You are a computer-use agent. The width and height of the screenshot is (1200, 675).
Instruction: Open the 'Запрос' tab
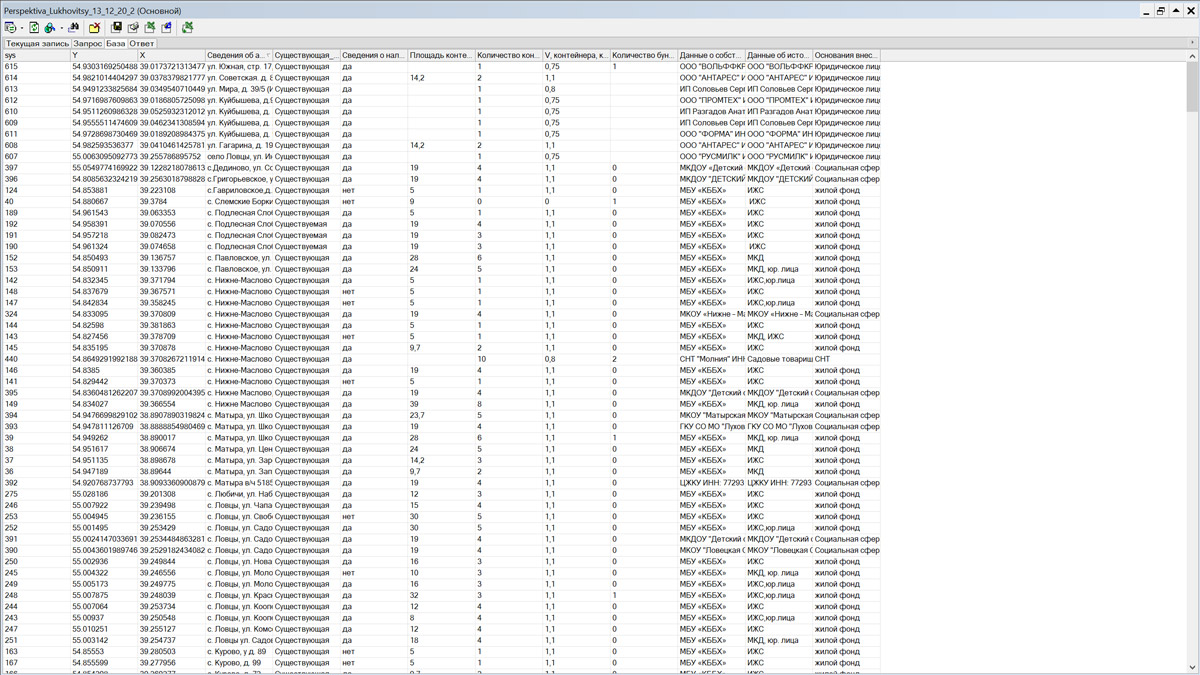(88, 44)
